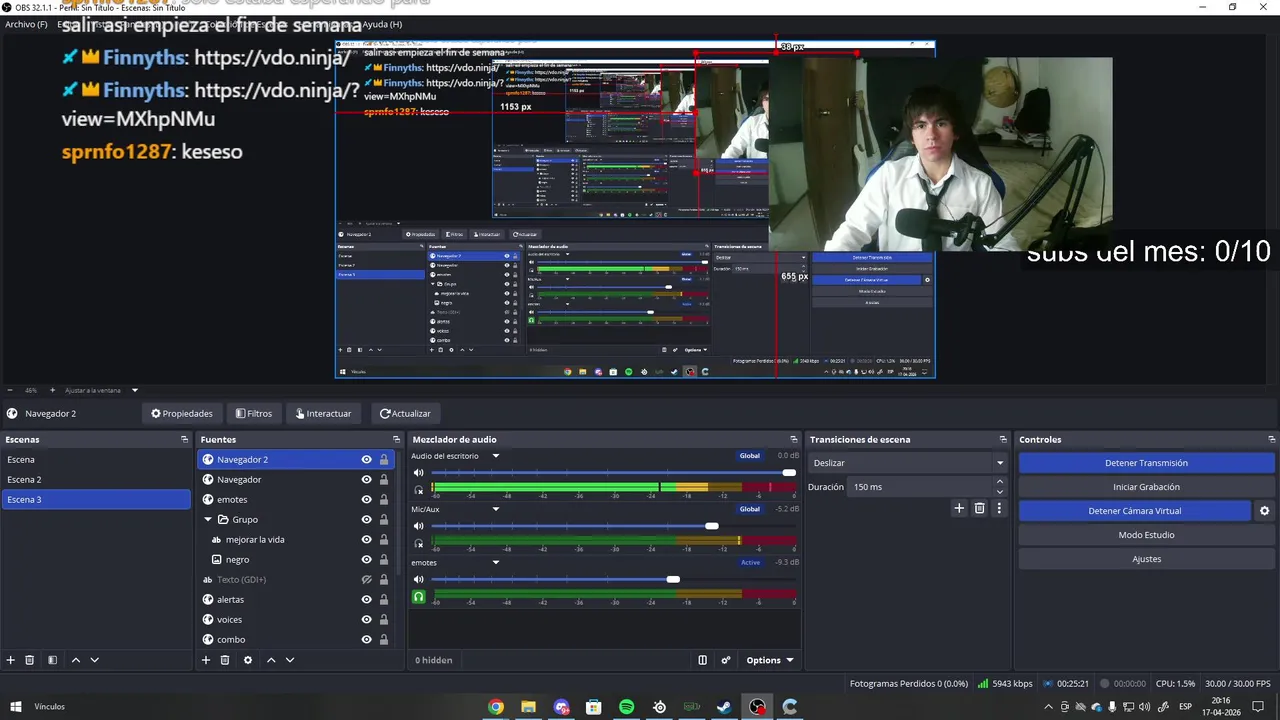Screen dimensions: 1280x720
Task: Open Mic/Aux mixer dropdown arrow
Action: coord(495,509)
